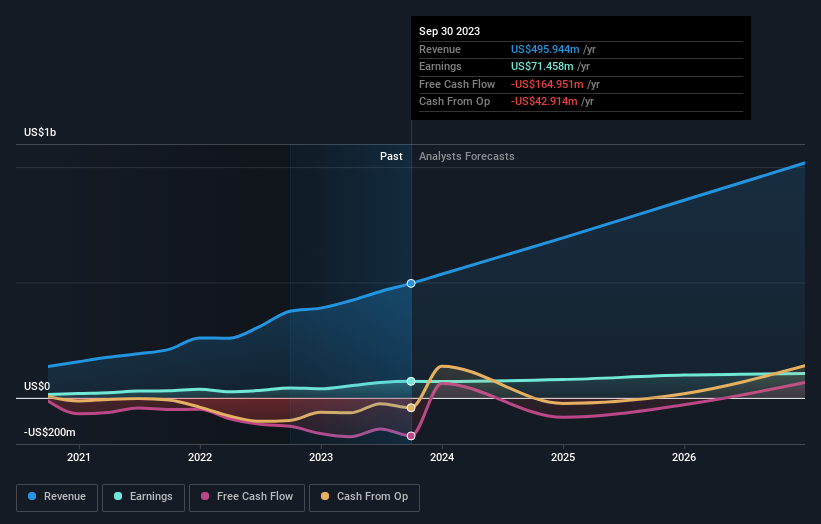Click the US$71.458m earnings value
The height and width of the screenshot is (524, 821).
[542, 66]
